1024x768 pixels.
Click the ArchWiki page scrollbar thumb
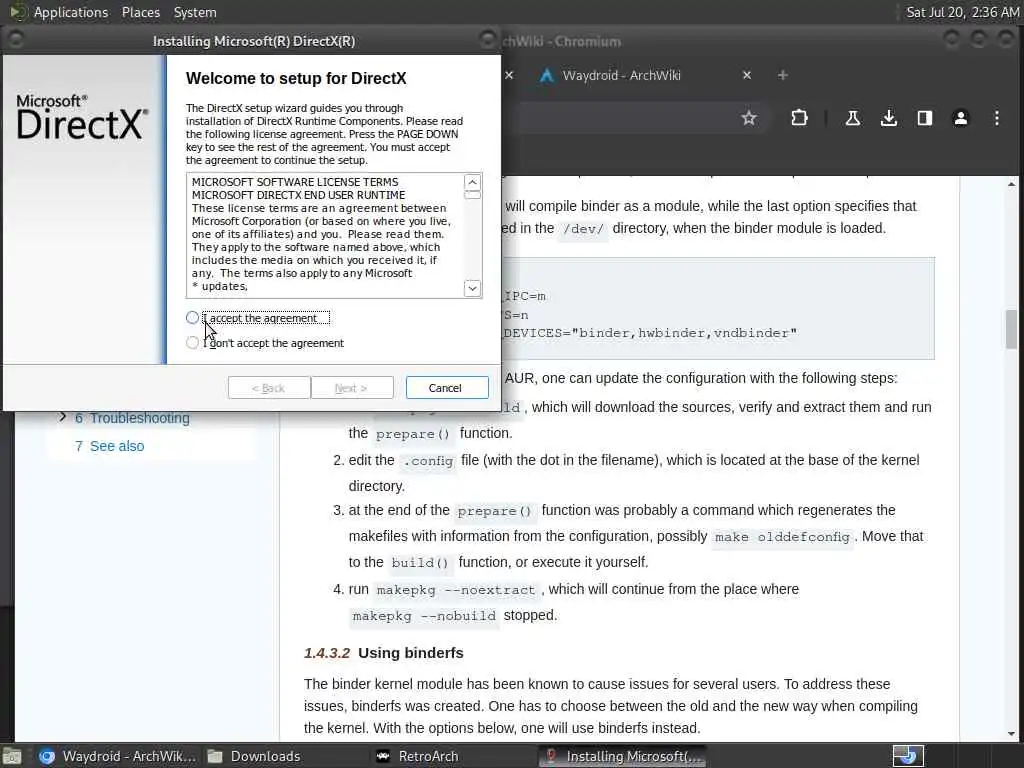1011,329
